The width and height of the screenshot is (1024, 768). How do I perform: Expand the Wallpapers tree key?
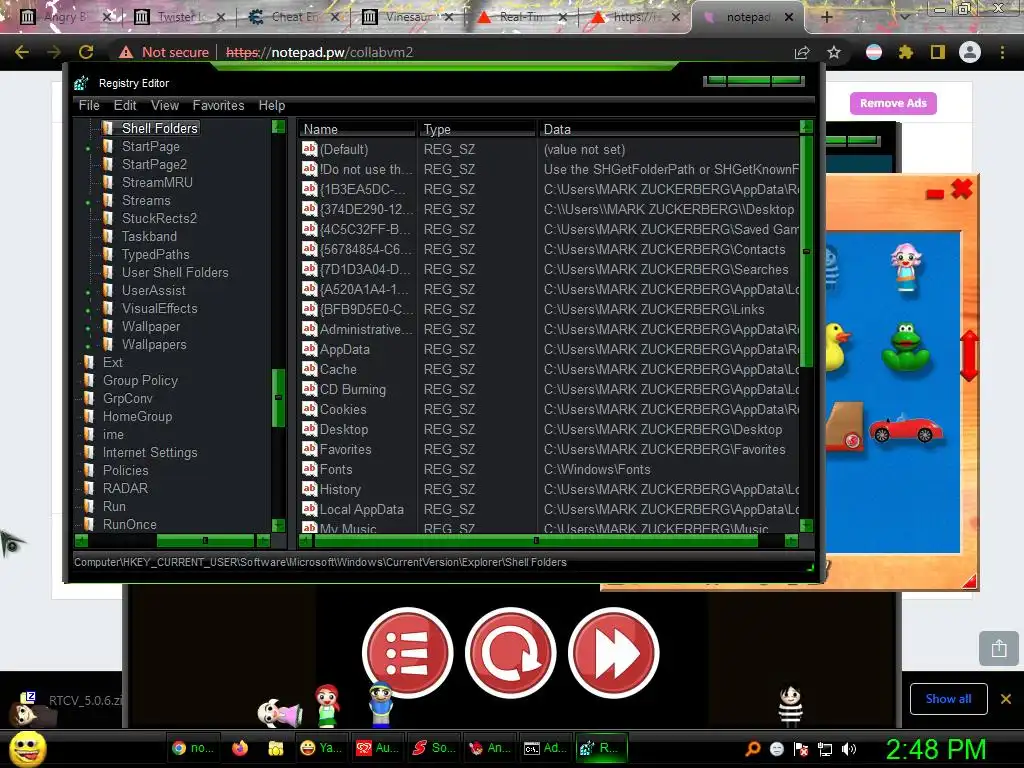point(88,347)
